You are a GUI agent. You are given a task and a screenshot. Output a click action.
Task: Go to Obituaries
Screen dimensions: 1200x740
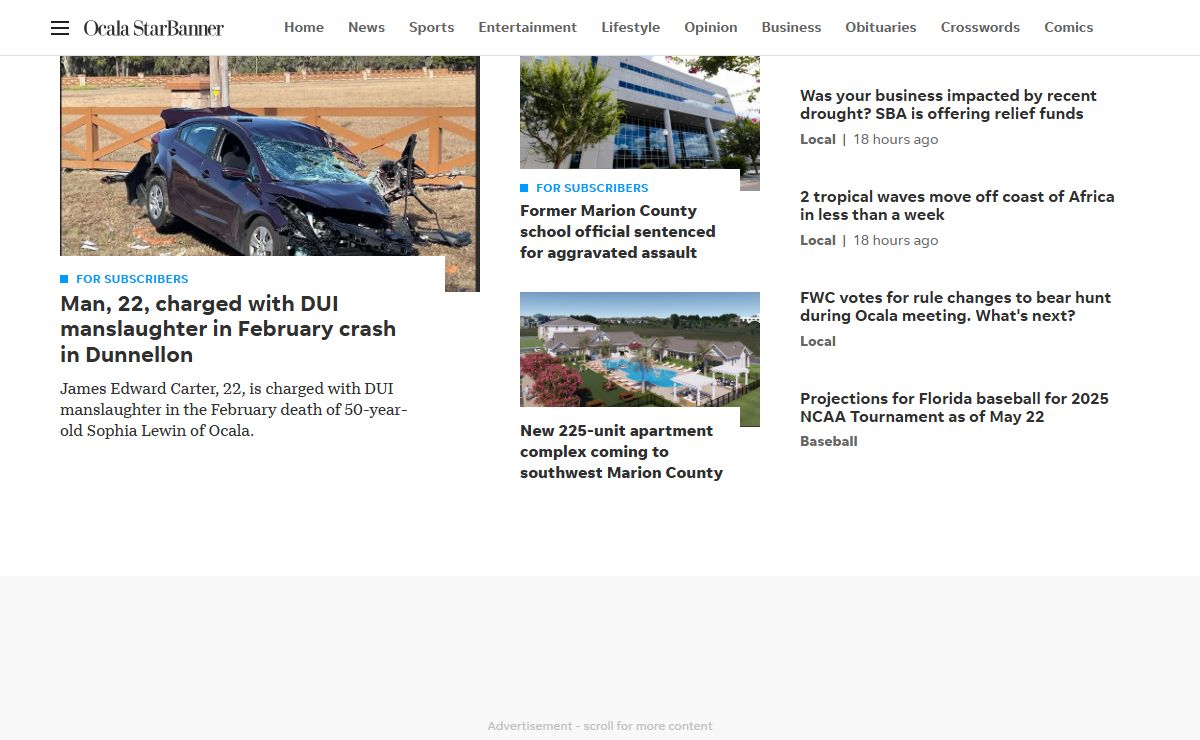click(881, 27)
